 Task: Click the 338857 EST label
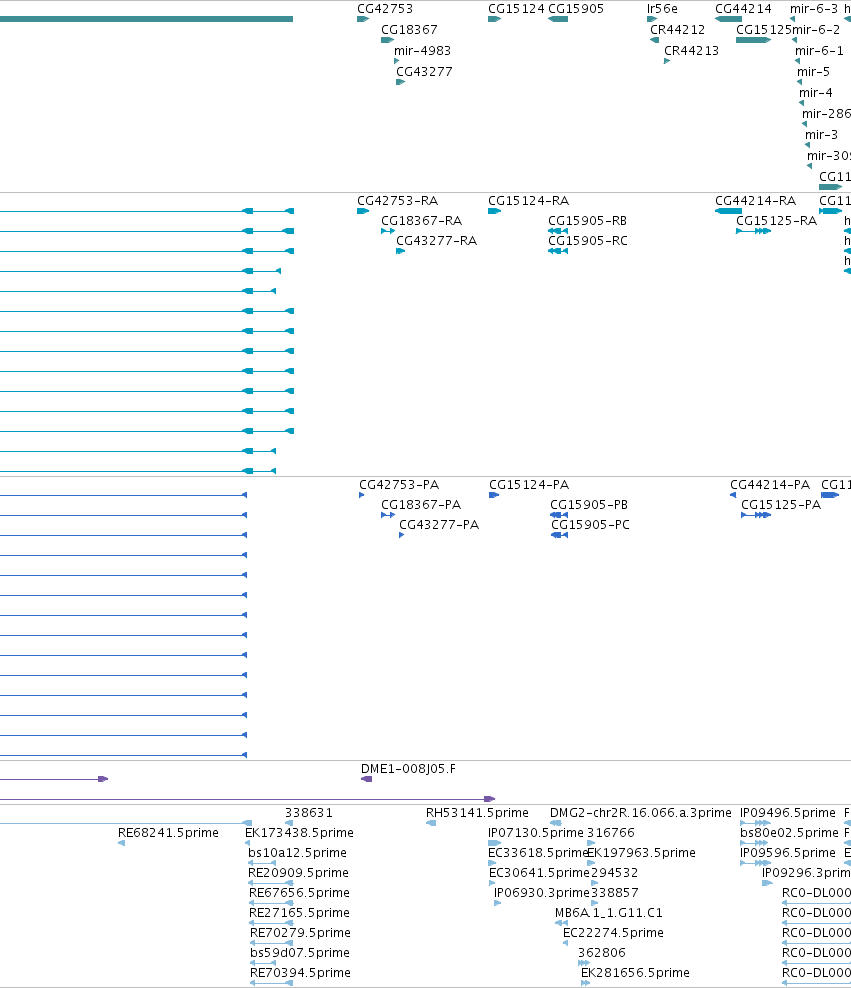[x=614, y=893]
